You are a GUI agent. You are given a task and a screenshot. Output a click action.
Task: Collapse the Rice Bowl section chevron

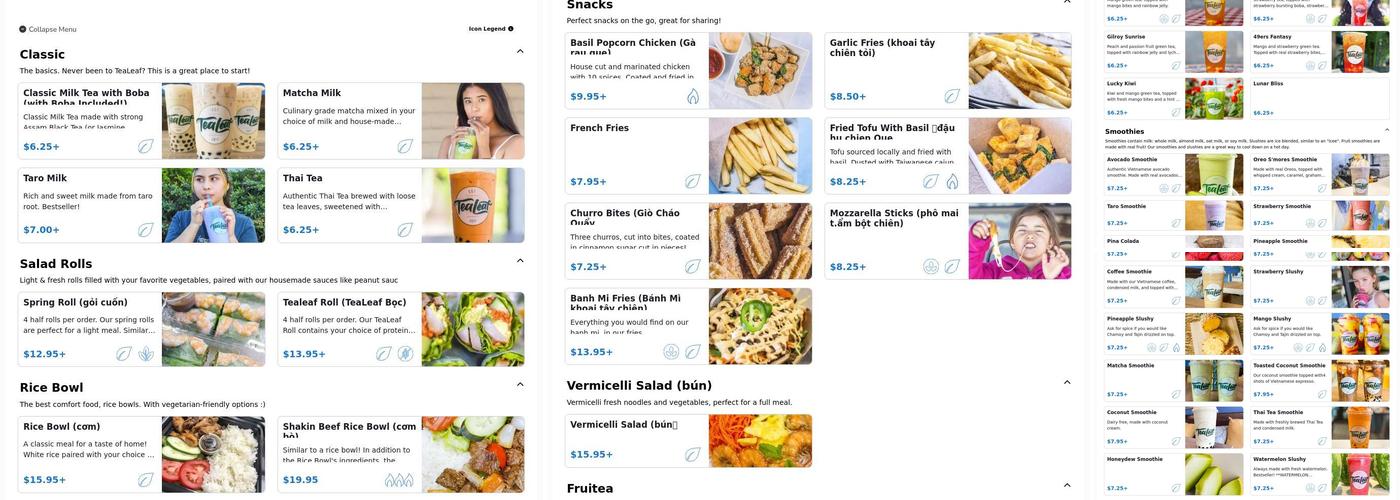[x=520, y=384]
